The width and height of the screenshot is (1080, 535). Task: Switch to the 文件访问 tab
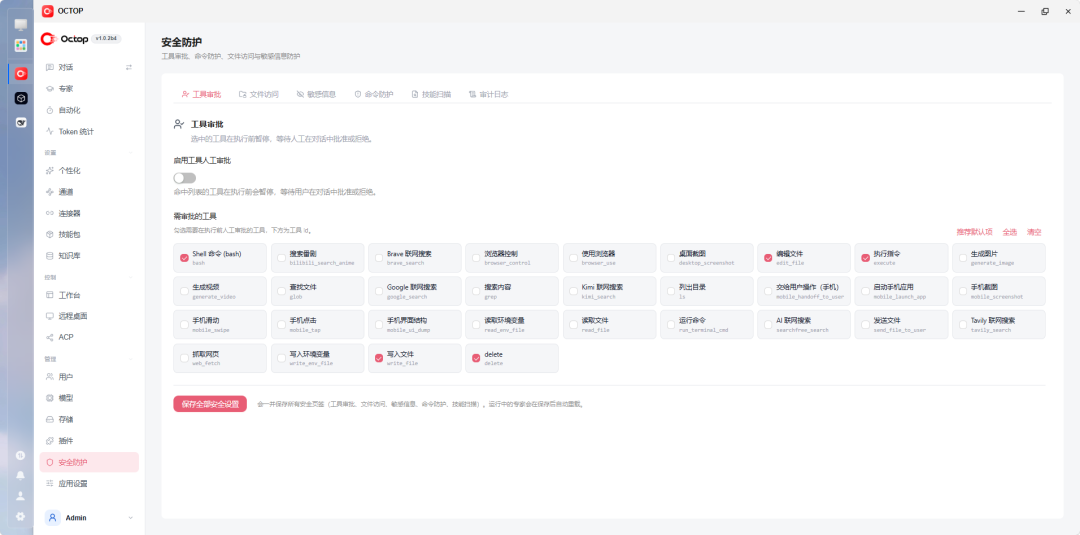tap(258, 94)
